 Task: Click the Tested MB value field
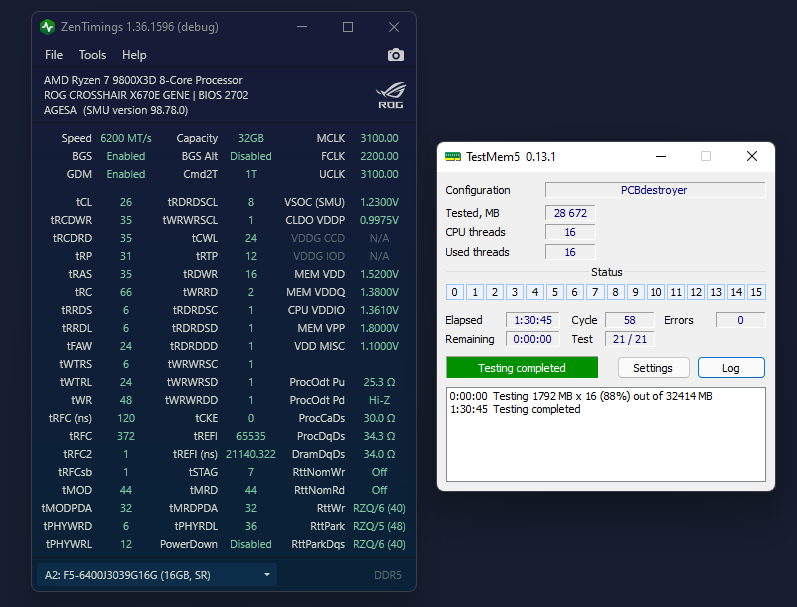(570, 213)
